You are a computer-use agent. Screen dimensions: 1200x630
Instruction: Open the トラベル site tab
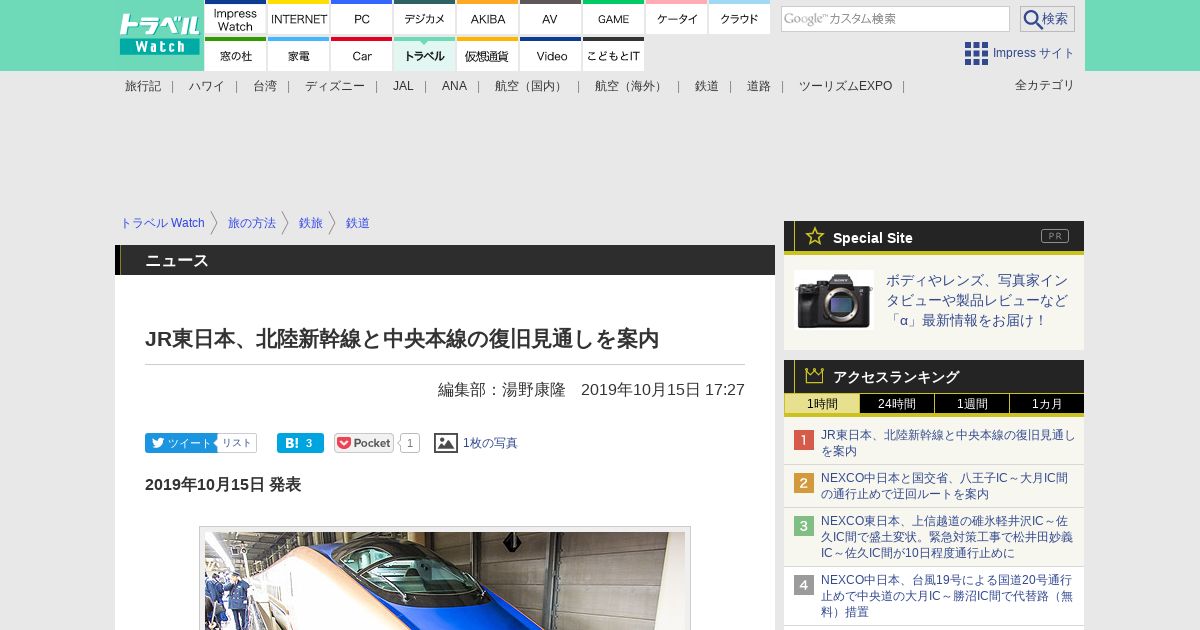pos(425,55)
